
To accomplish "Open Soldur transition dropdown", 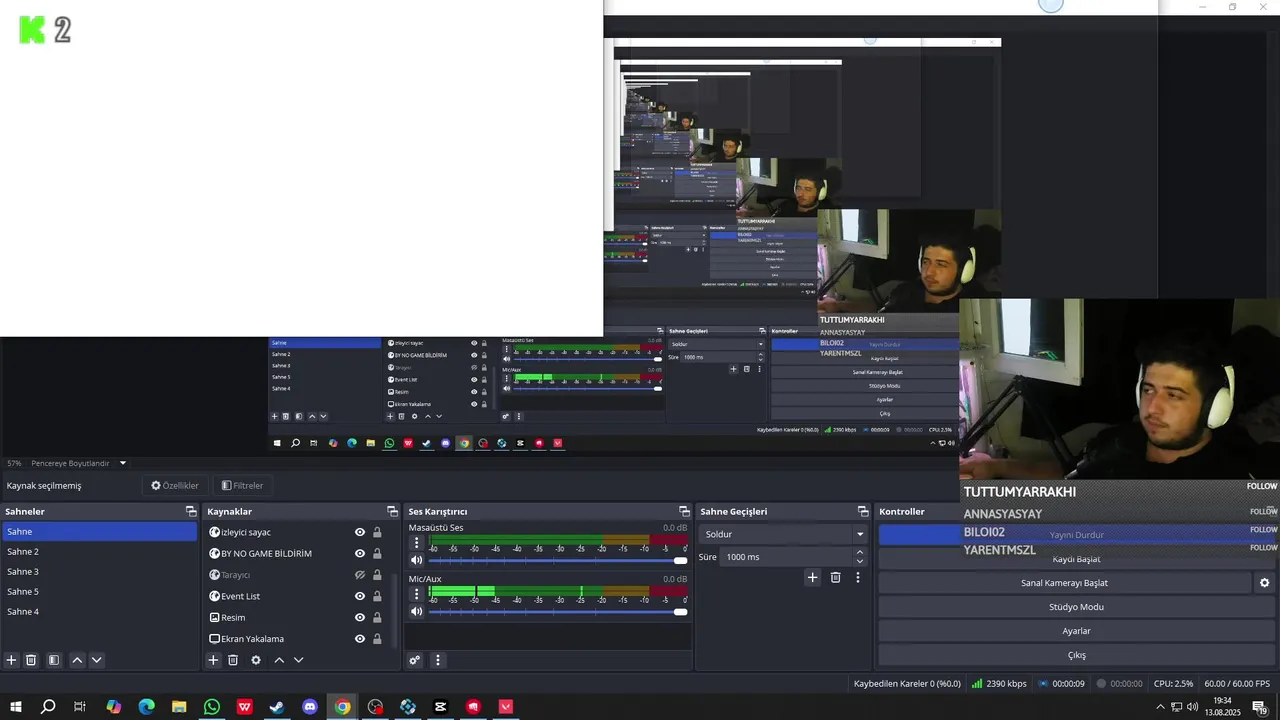I will click(783, 534).
